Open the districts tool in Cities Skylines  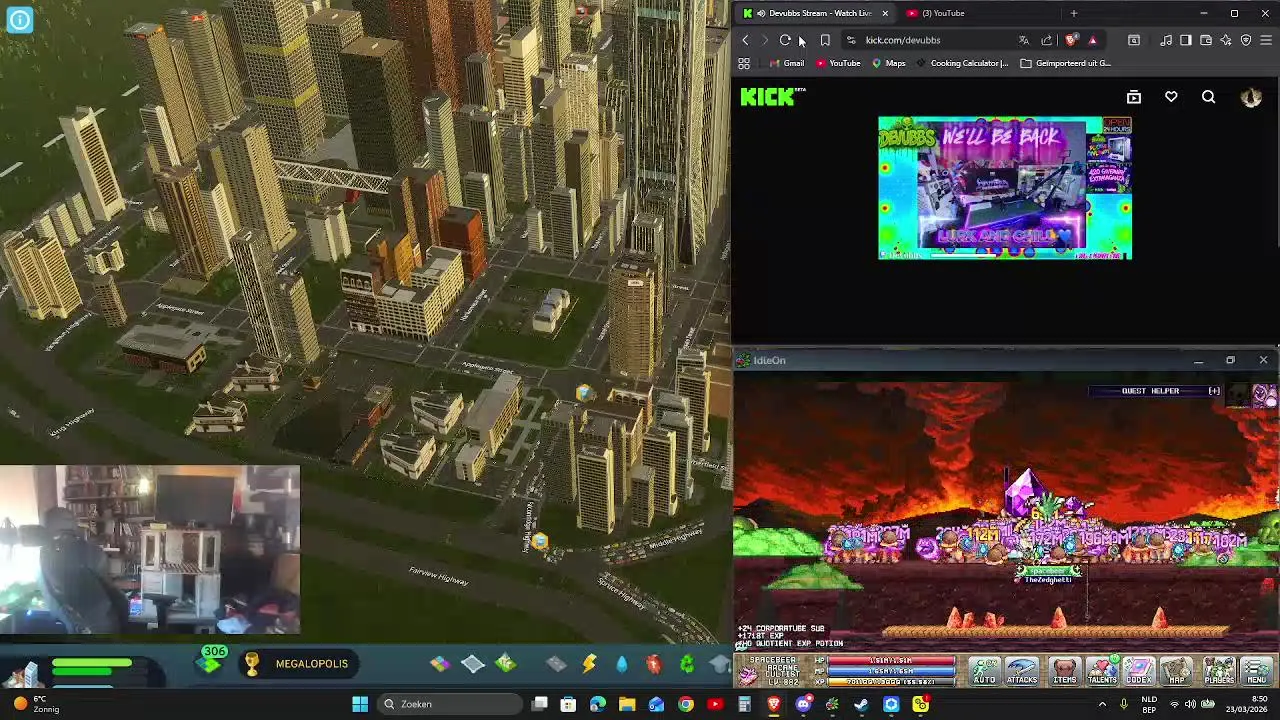[473, 663]
